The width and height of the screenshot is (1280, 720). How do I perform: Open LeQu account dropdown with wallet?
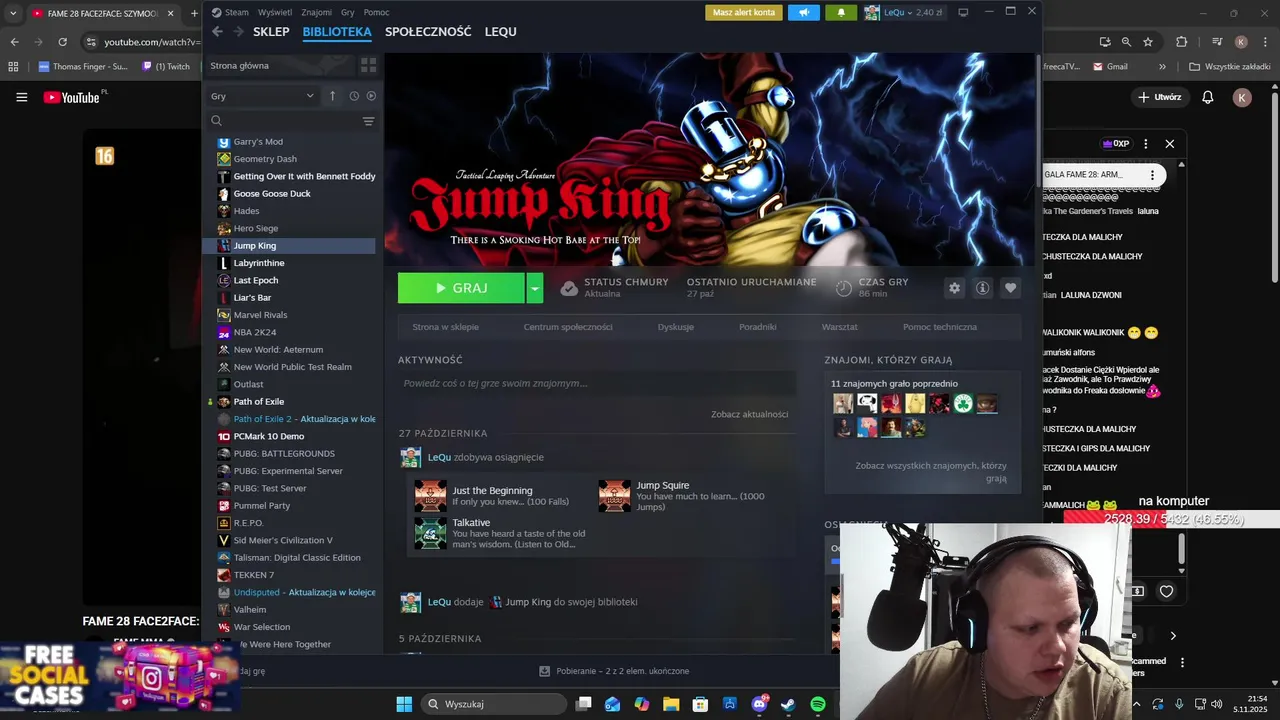903,13
